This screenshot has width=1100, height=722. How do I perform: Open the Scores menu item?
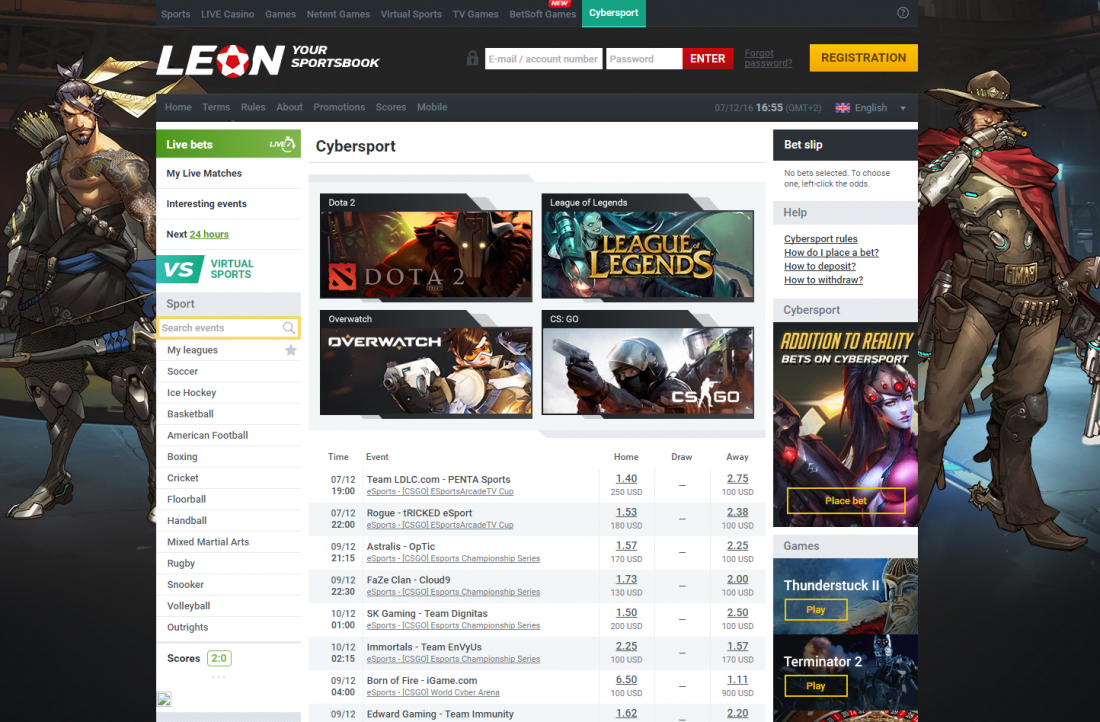[x=391, y=107]
